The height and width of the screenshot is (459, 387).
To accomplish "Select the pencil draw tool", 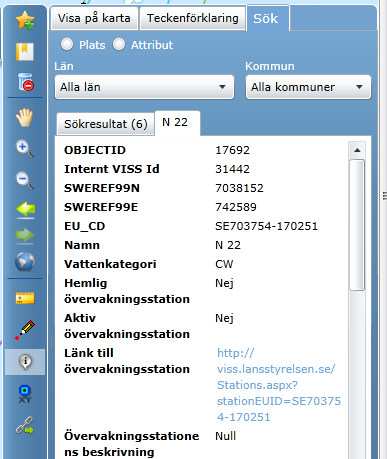I will pyautogui.click(x=25, y=329).
